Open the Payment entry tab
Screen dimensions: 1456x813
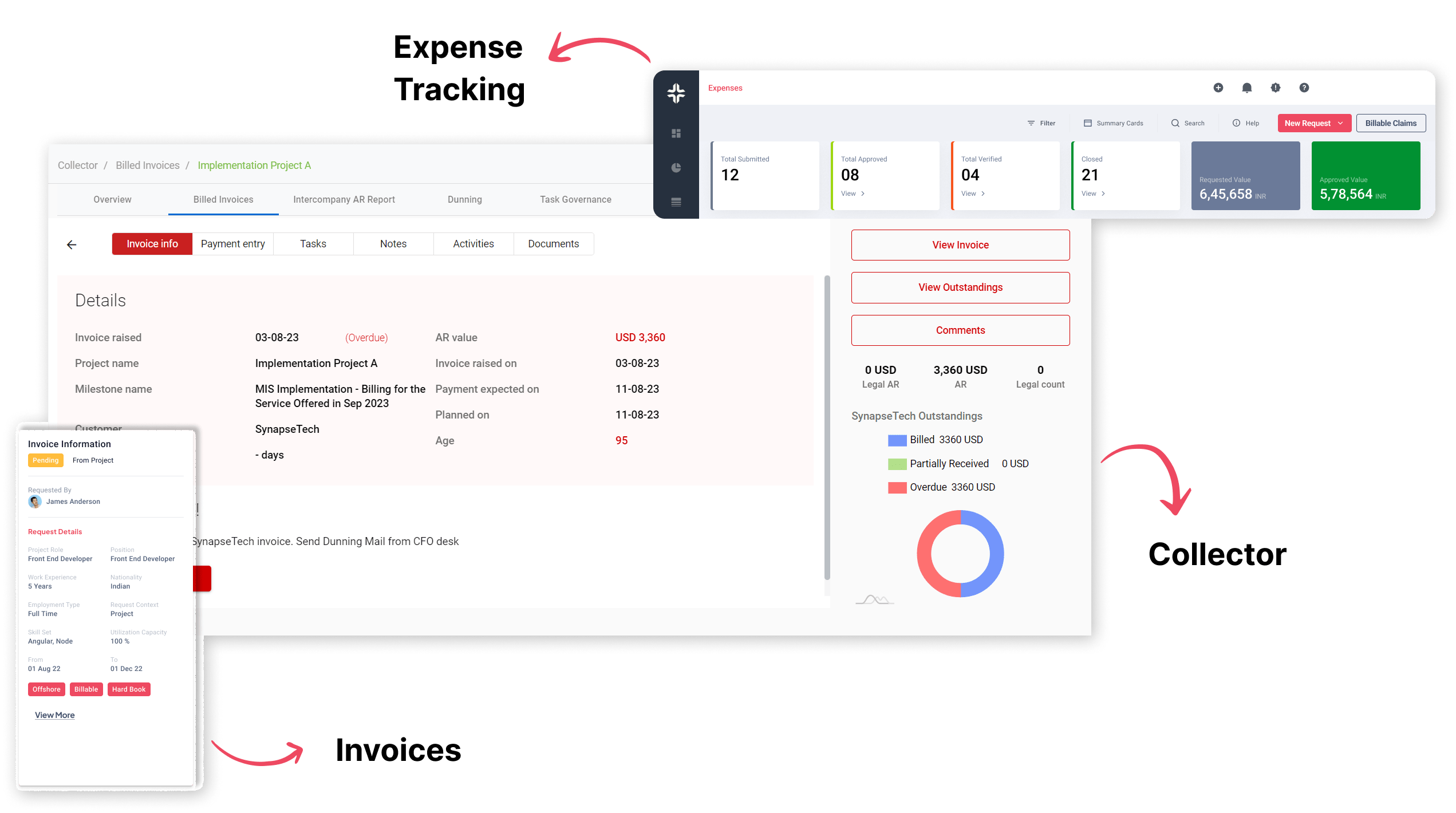pyautogui.click(x=232, y=244)
